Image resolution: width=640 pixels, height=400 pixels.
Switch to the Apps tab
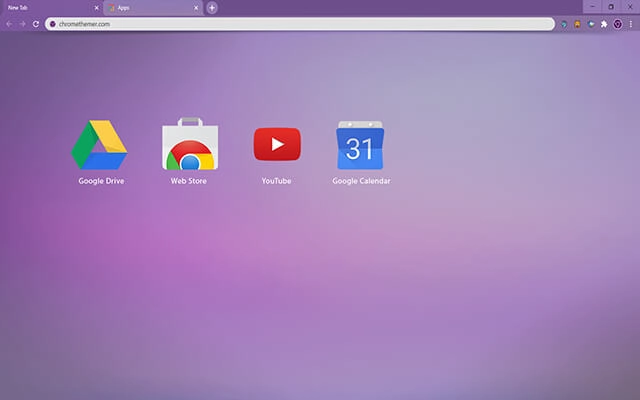tap(153, 8)
